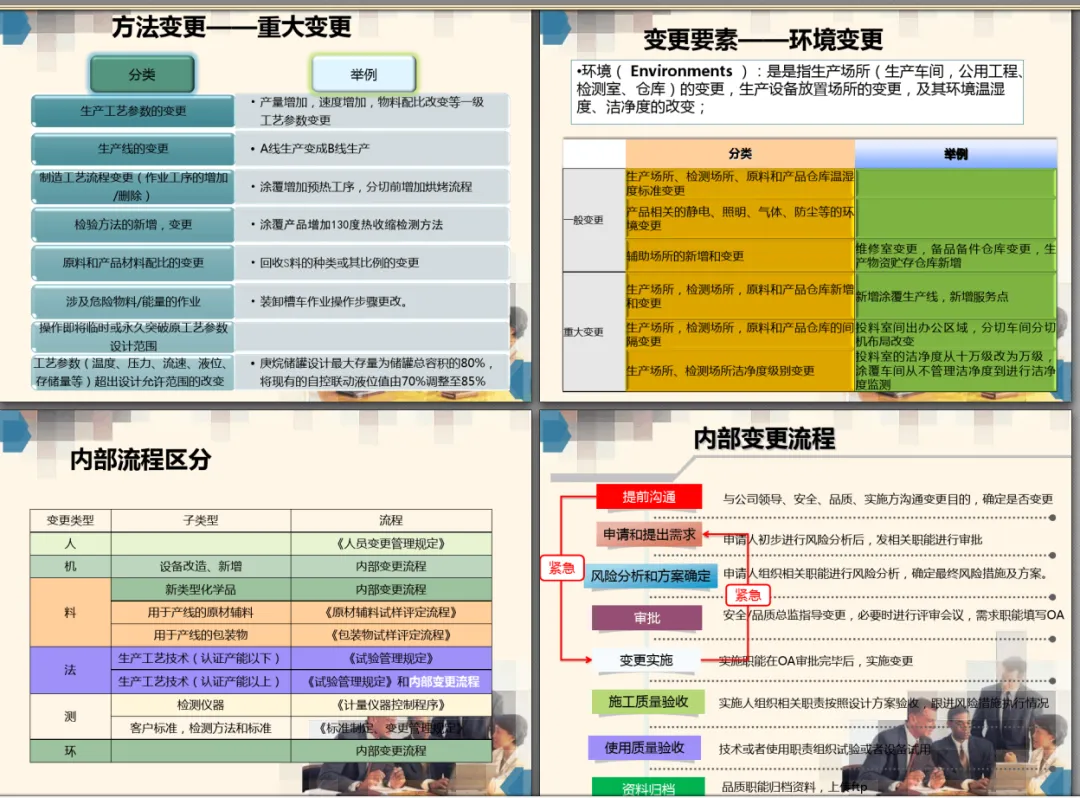1080x798 pixels.
Task: Click the '子类型' column header
Action: click(200, 521)
